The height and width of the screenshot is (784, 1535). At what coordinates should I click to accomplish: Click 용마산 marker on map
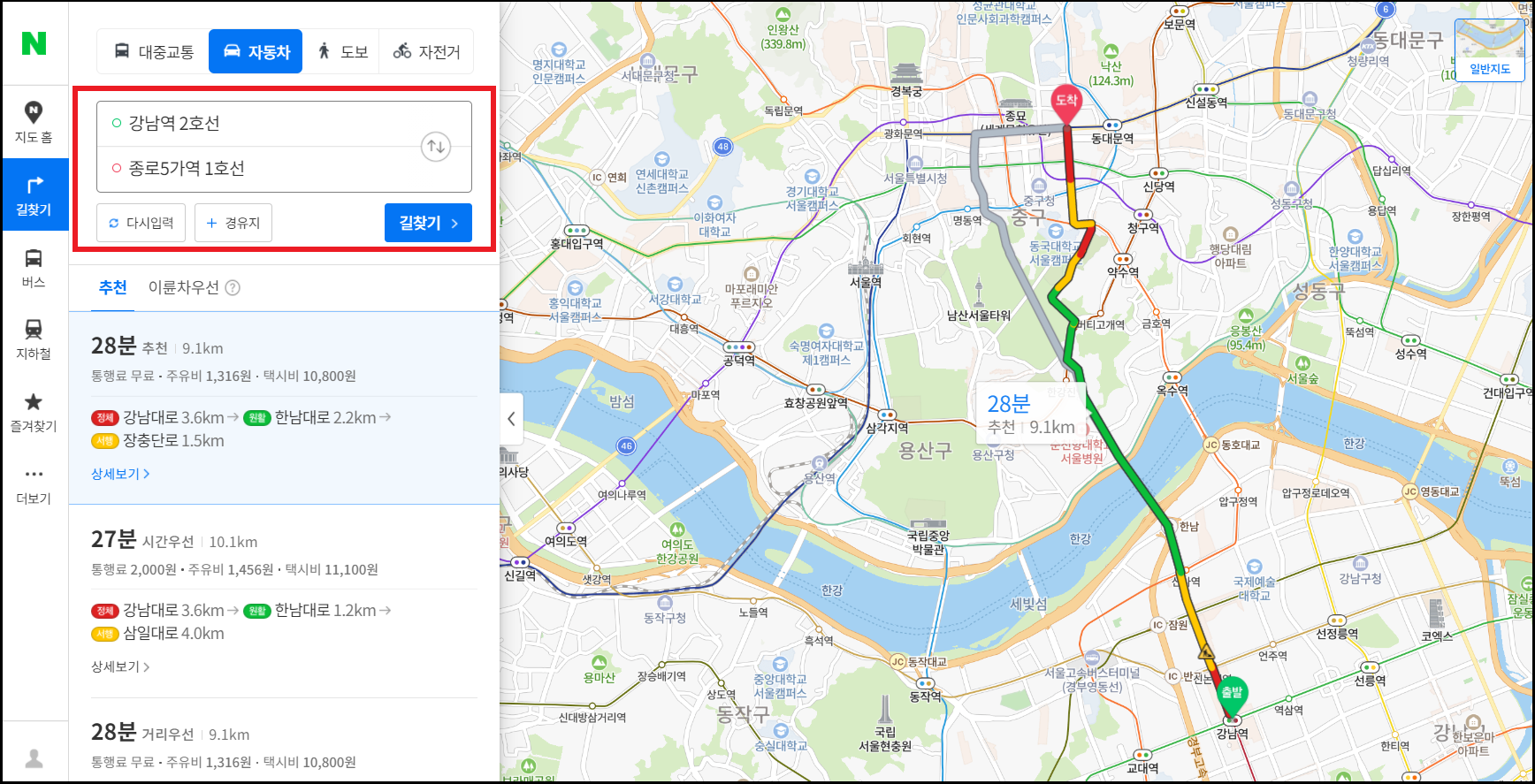(x=599, y=670)
